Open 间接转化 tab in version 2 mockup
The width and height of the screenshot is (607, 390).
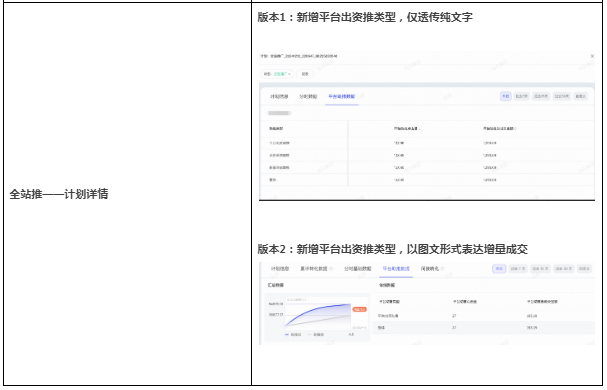coord(430,268)
